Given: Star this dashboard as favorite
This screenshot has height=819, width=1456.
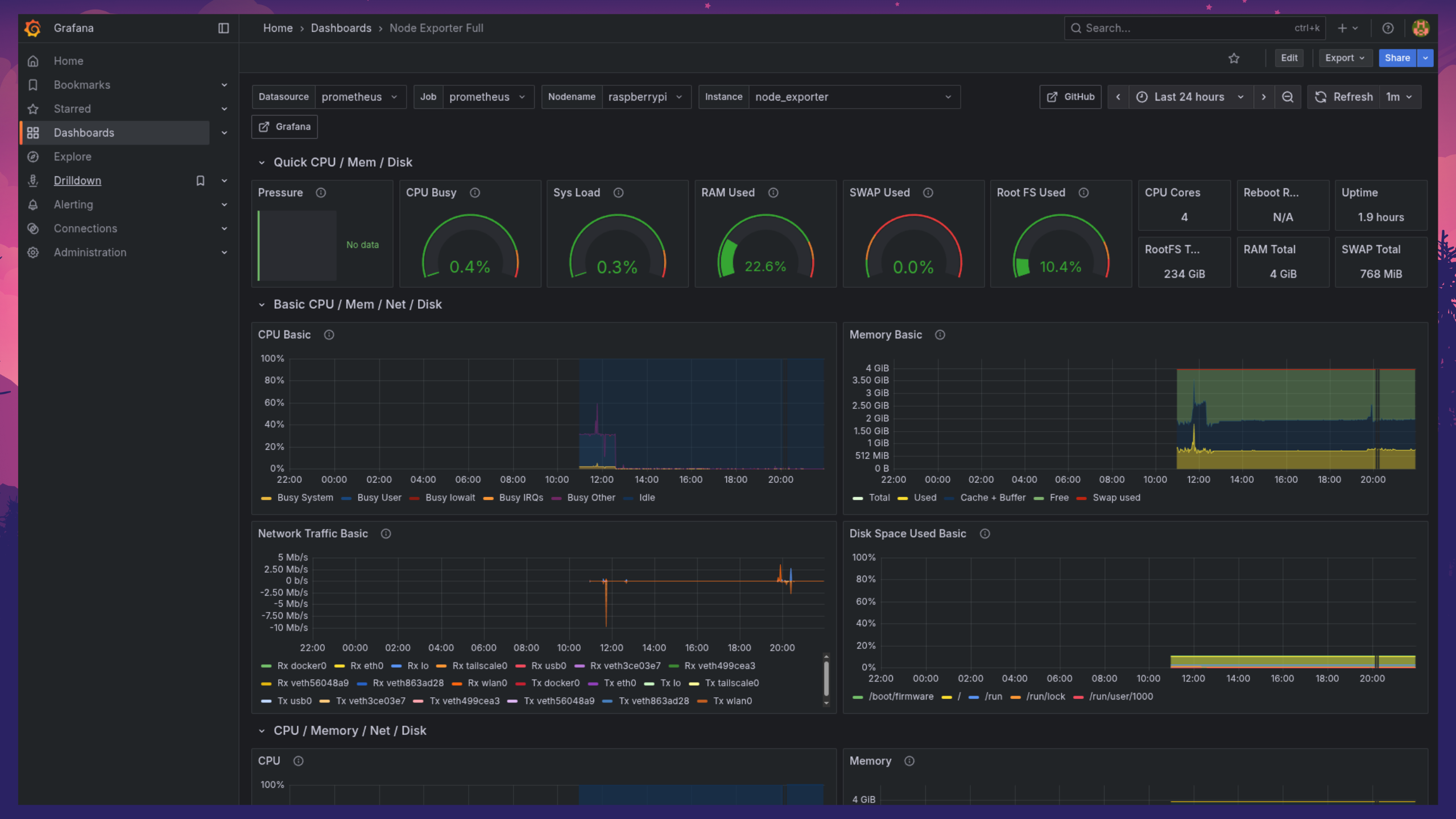Looking at the screenshot, I should pyautogui.click(x=1234, y=58).
